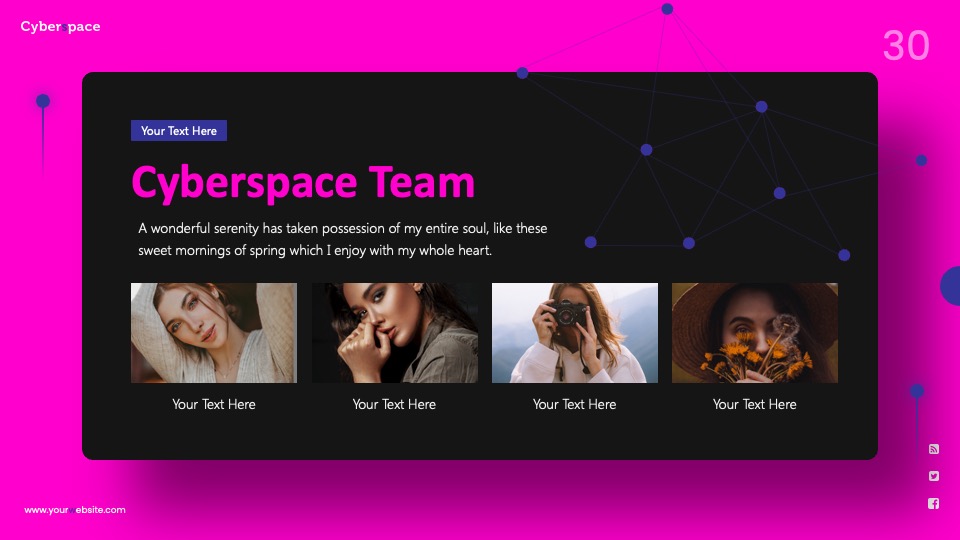Select the photo with hat and flowers
The height and width of the screenshot is (540, 960).
pos(755,332)
